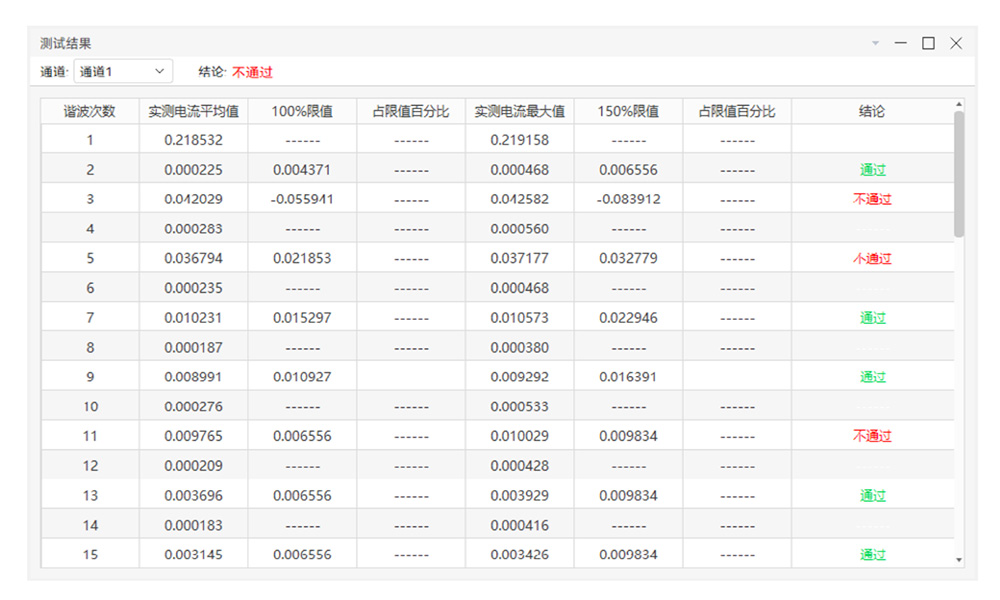Select cell 0.016391 in harmonic row 9
The height and width of the screenshot is (600, 1000).
coord(628,377)
